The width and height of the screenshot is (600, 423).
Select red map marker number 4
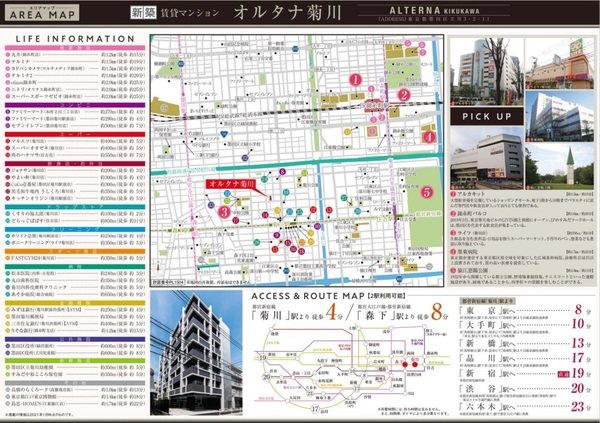point(428,137)
